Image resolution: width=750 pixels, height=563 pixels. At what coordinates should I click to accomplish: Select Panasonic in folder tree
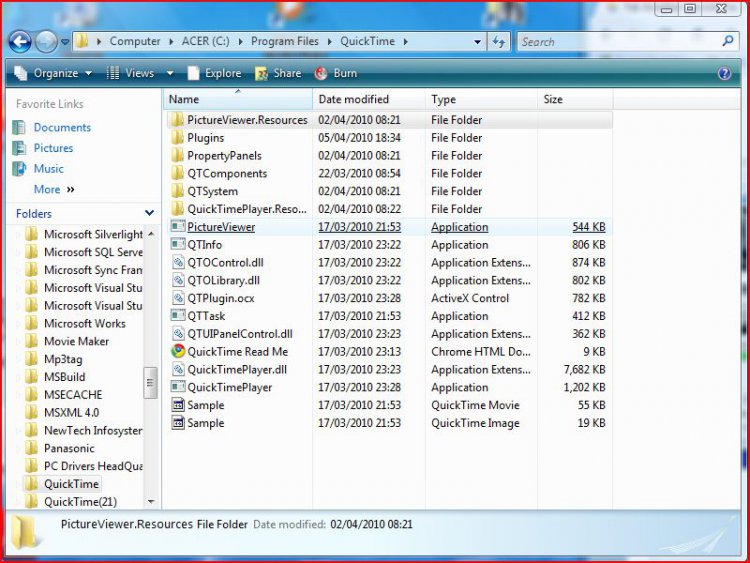pyautogui.click(x=69, y=448)
